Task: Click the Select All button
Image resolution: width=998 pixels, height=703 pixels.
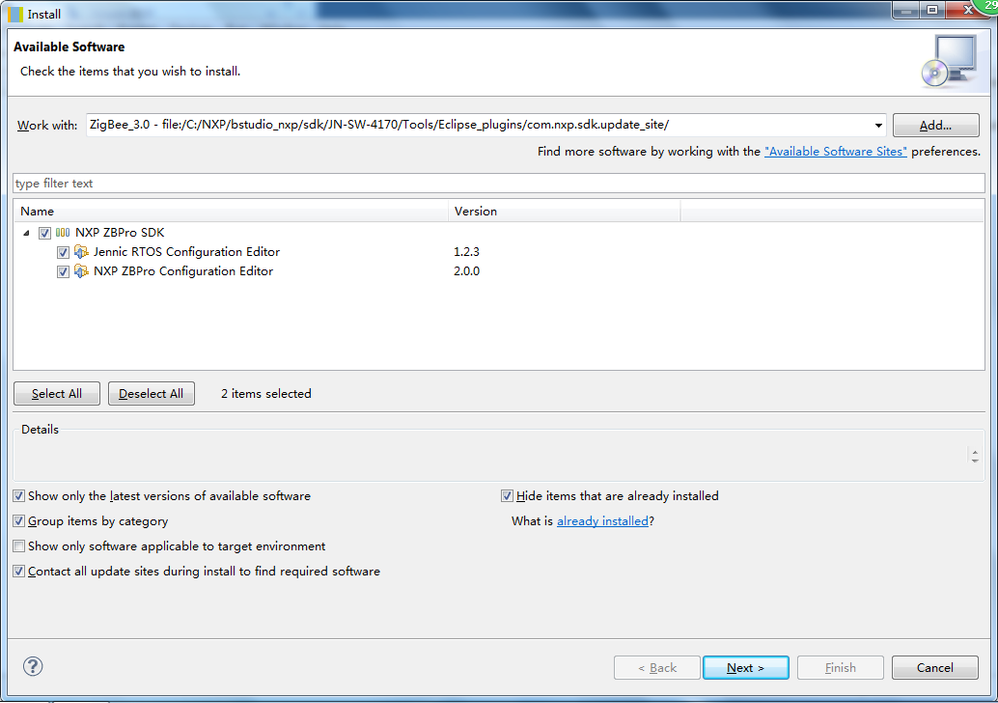Action: coord(57,394)
